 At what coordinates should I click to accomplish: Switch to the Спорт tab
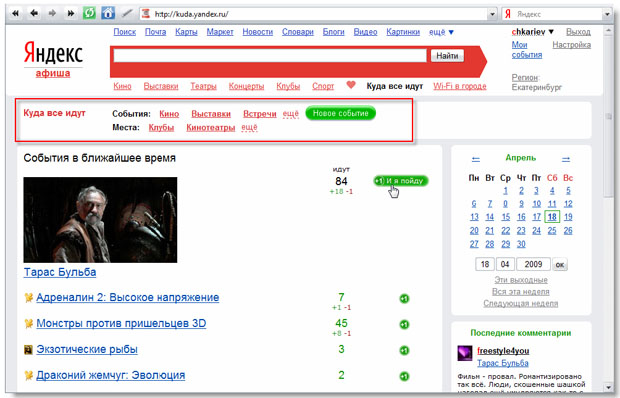pyautogui.click(x=323, y=86)
